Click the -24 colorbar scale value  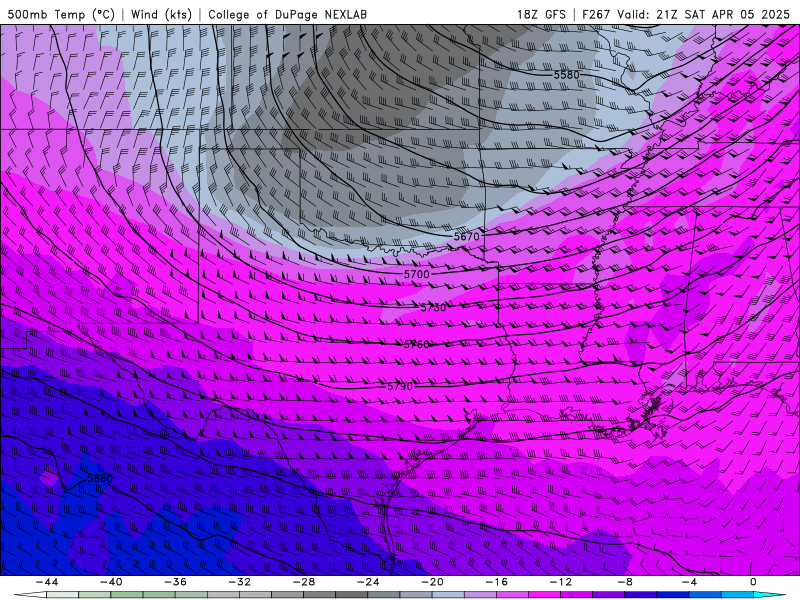tap(368, 582)
